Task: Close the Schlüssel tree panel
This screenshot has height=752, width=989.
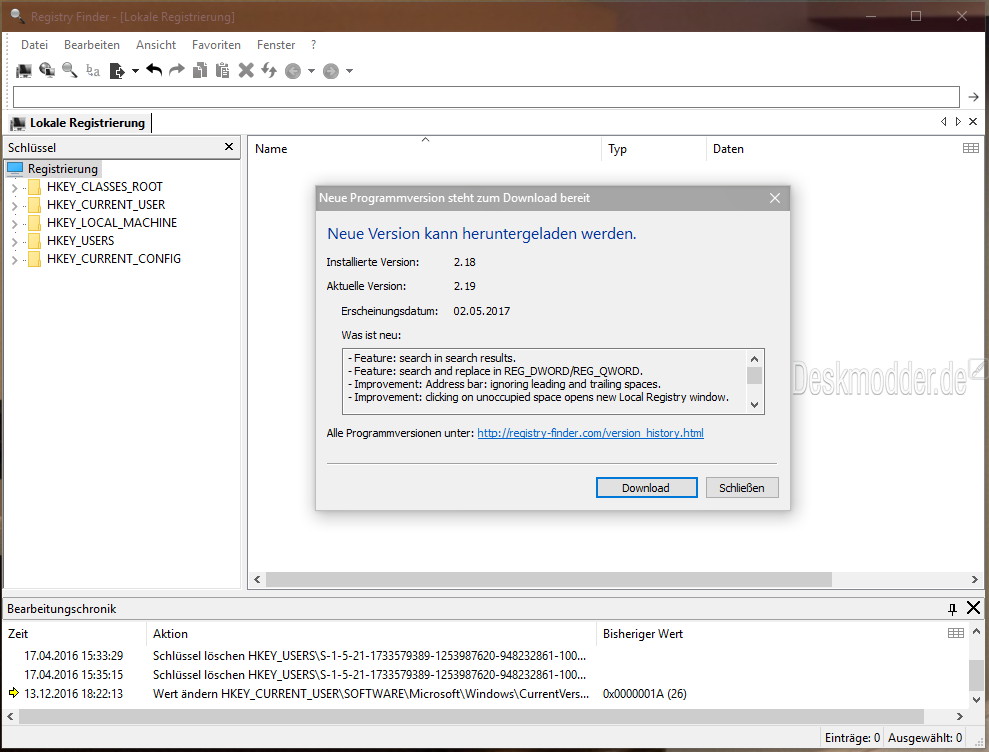Action: click(229, 147)
